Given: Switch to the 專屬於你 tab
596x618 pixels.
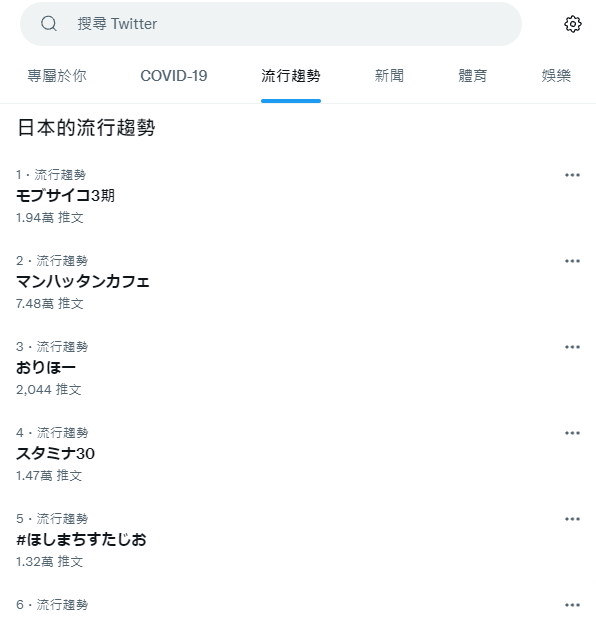Looking at the screenshot, I should point(57,76).
